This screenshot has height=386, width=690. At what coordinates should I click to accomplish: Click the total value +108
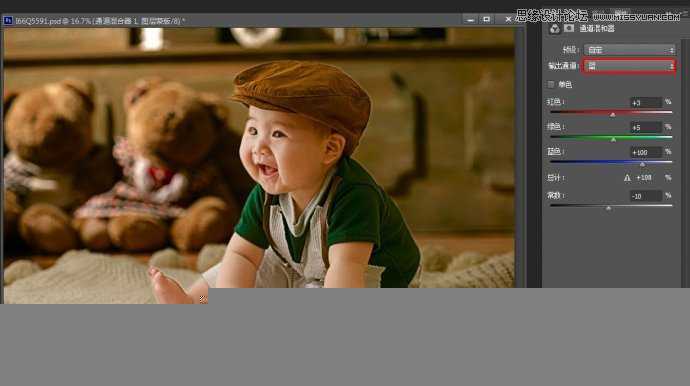coord(644,177)
